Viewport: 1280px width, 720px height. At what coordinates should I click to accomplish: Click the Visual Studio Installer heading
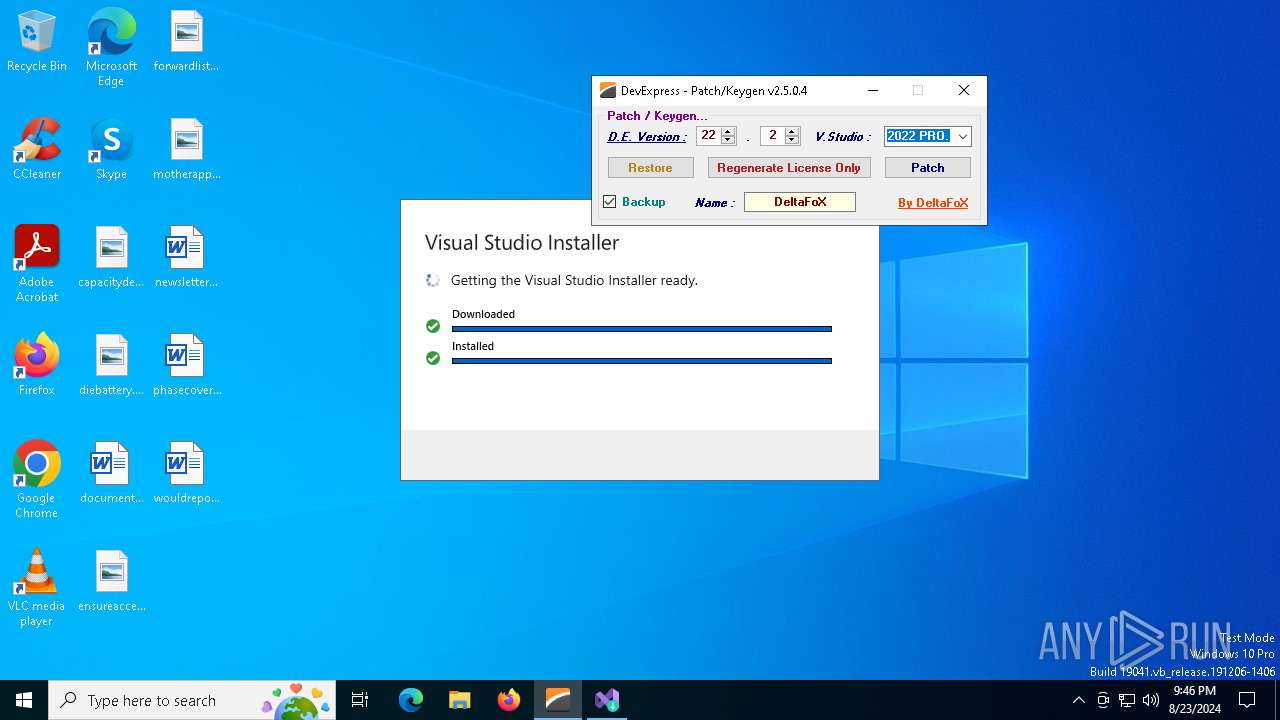(522, 243)
